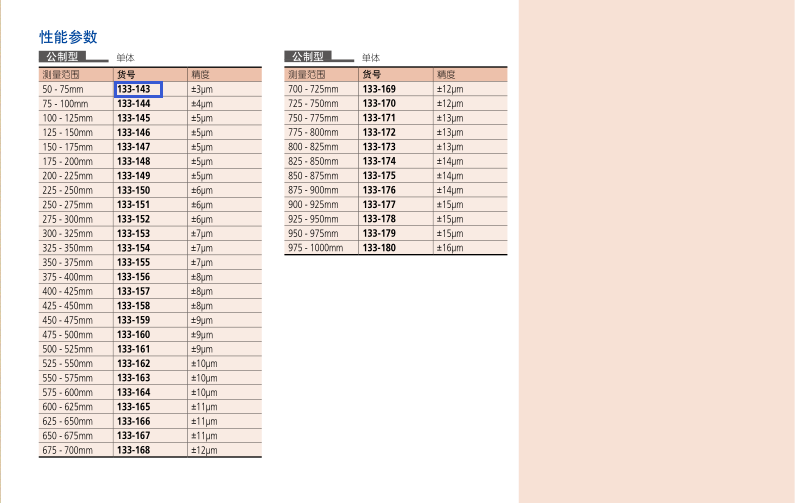Click part number 133-152

tap(133, 220)
